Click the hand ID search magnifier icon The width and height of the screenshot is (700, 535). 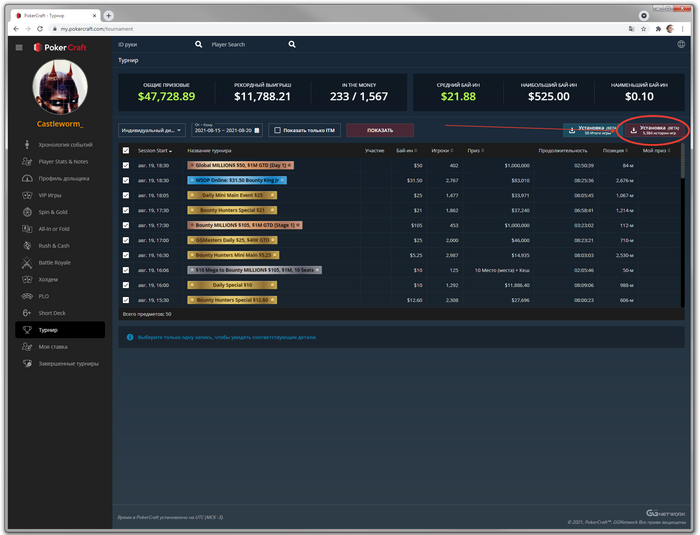[x=198, y=44]
